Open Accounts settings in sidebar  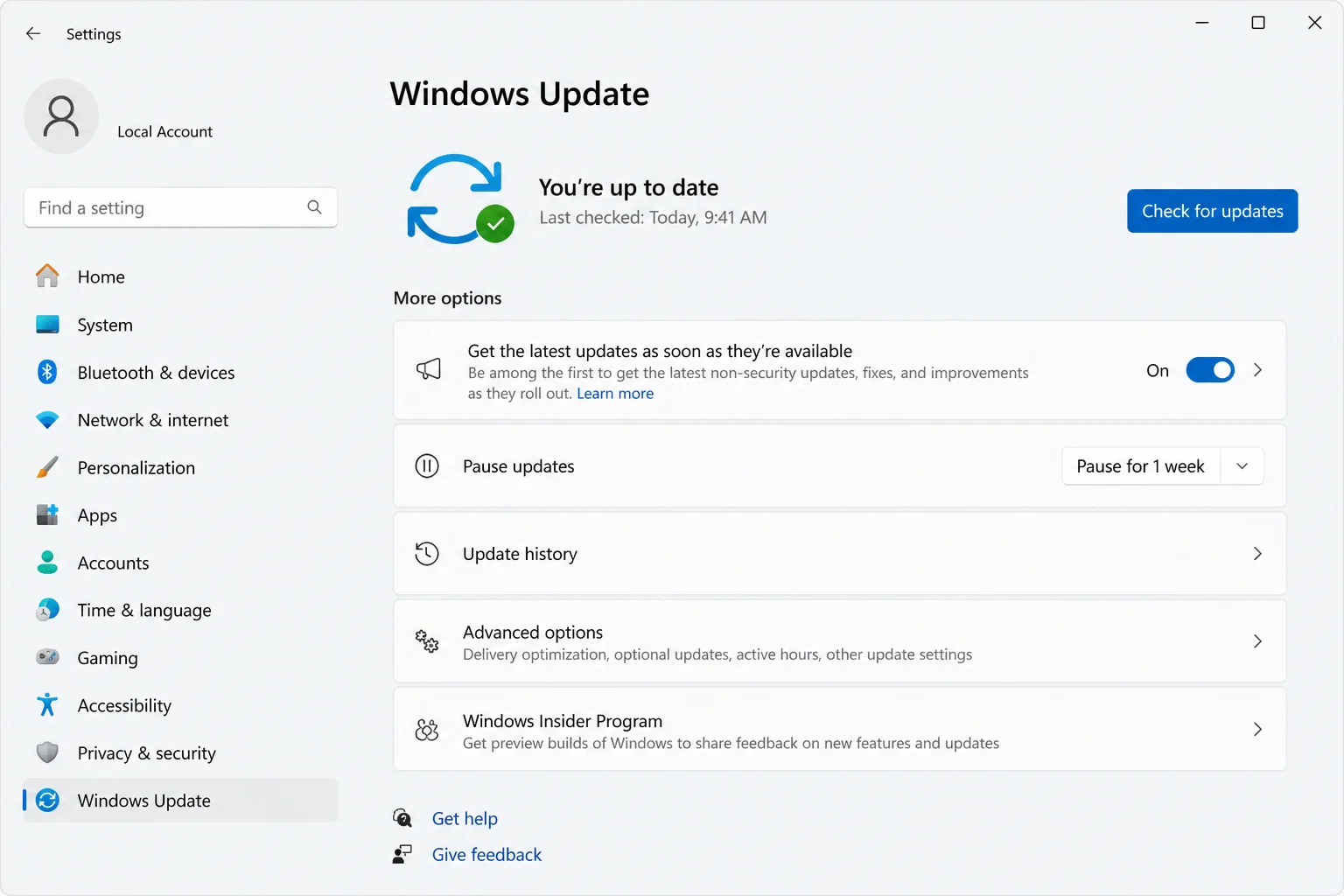coord(180,563)
